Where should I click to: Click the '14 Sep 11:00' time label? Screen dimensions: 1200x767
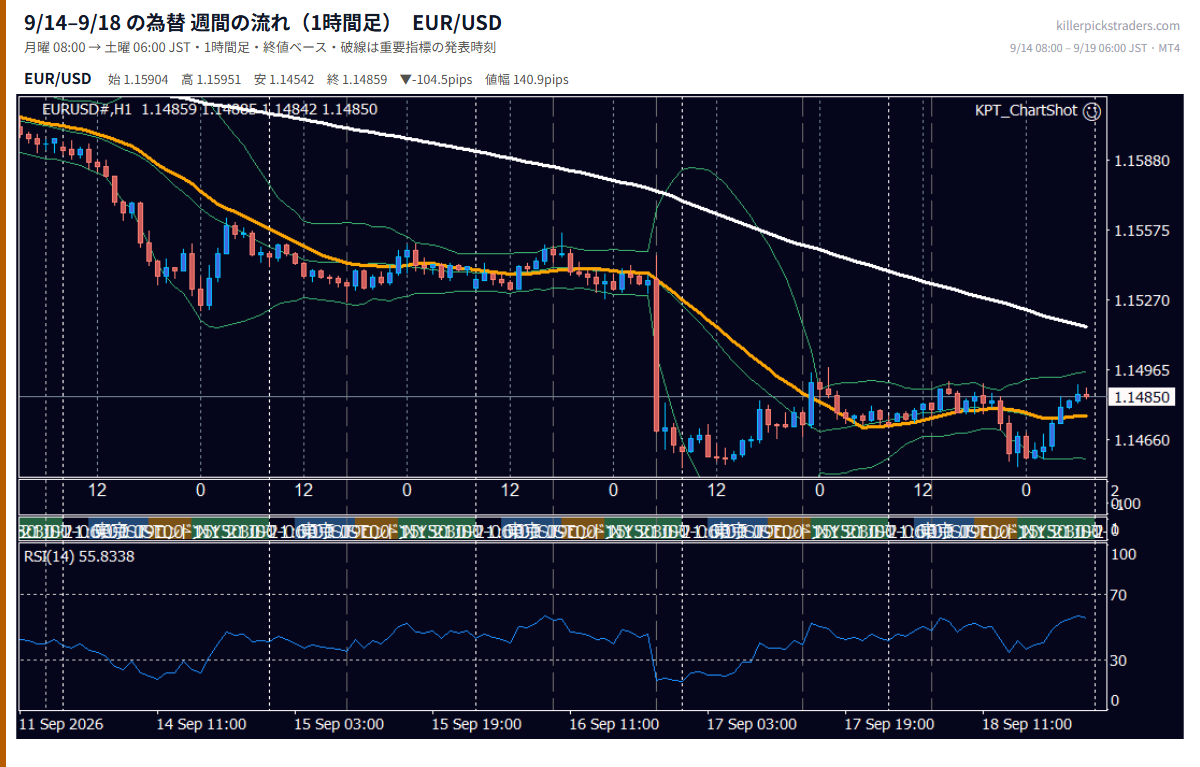point(201,724)
